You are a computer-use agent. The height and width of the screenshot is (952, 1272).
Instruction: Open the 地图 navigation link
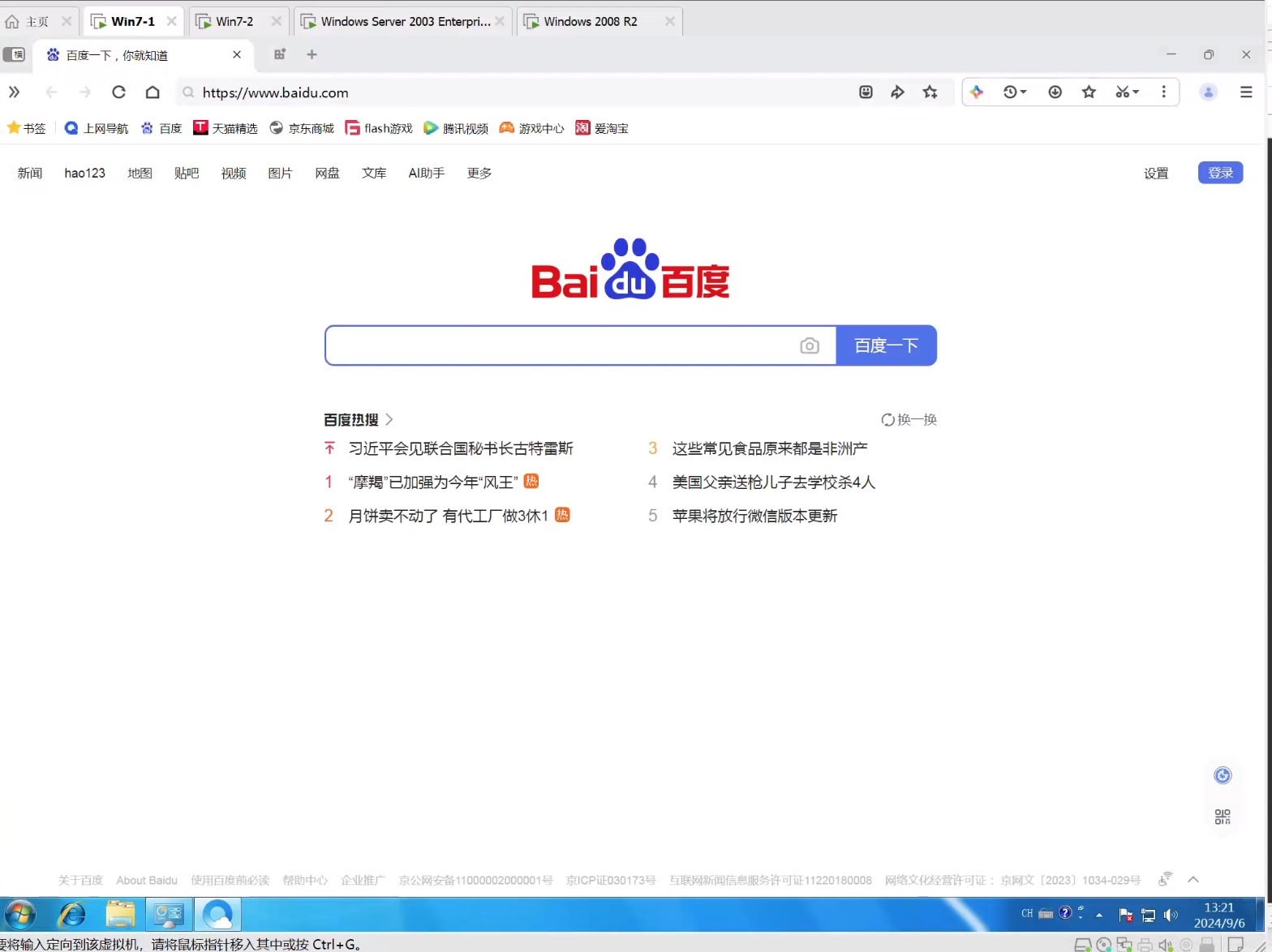(140, 173)
